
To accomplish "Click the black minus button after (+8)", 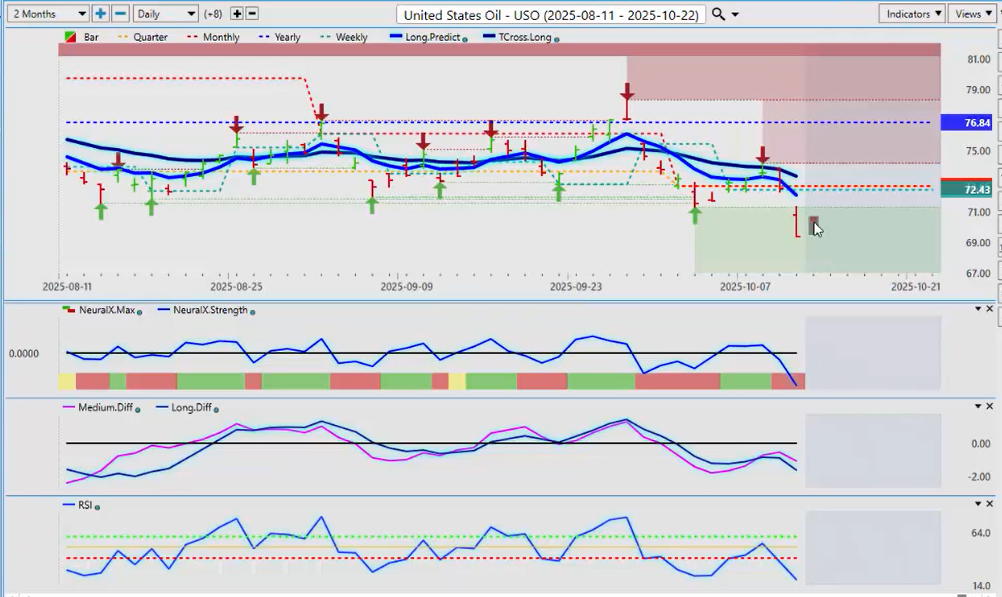I will click(x=252, y=14).
